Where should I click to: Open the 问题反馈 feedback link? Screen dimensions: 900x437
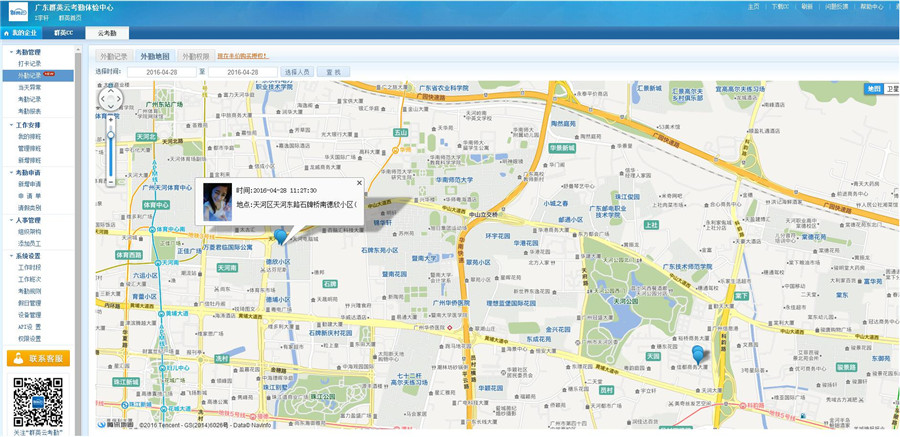836,6
